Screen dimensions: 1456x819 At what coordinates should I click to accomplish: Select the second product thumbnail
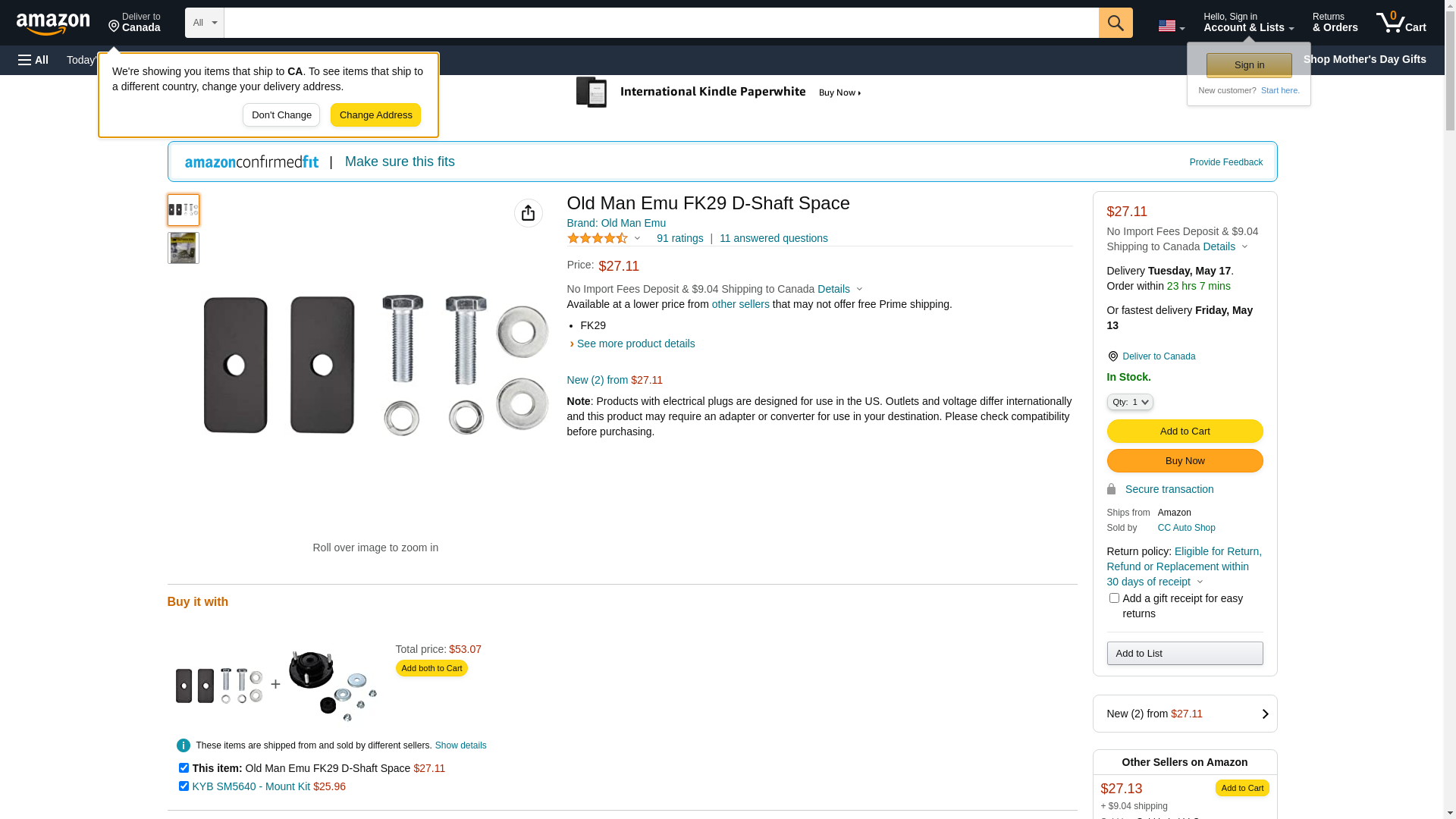coord(184,248)
